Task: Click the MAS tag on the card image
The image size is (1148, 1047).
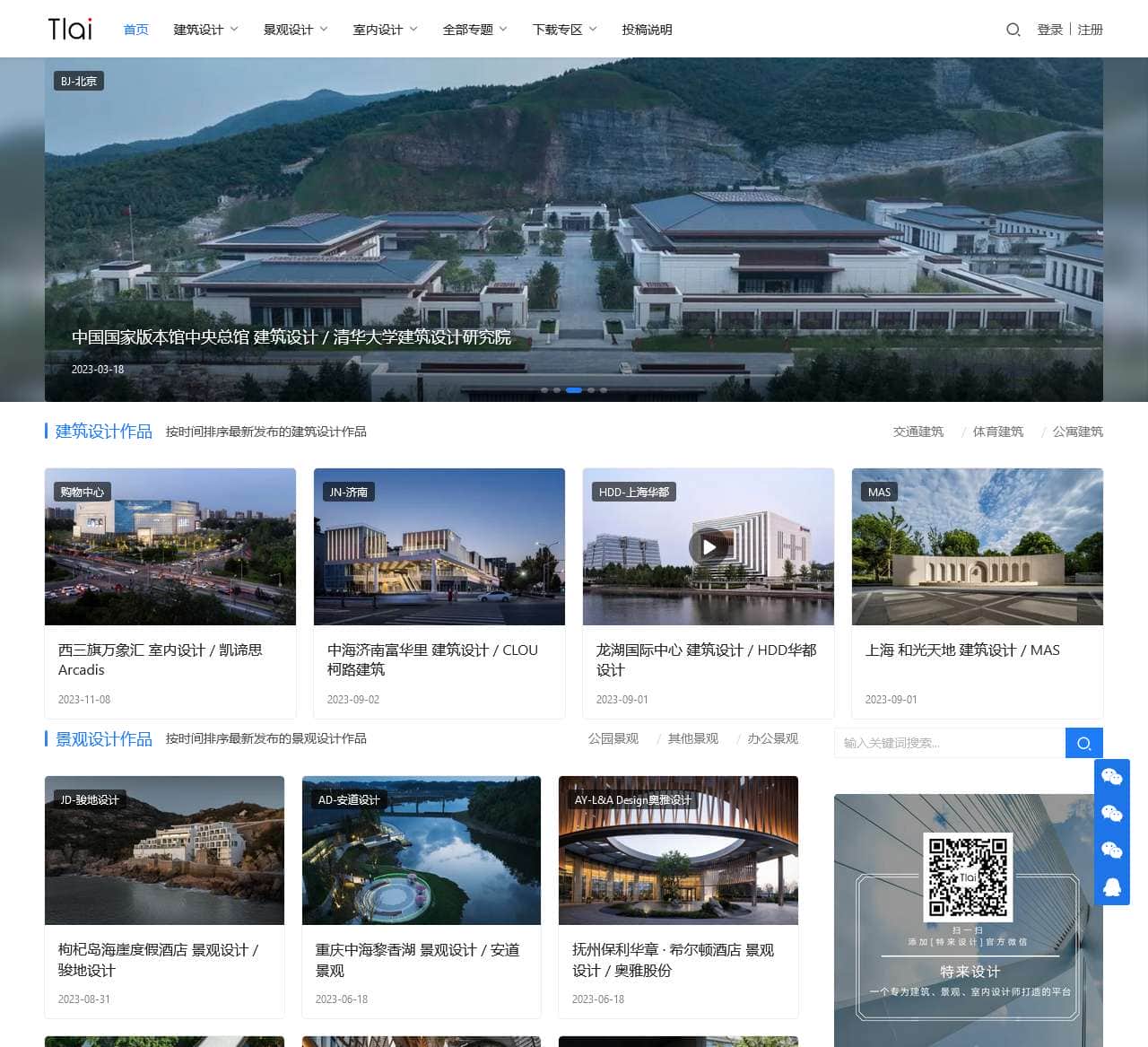Action: tap(880, 493)
